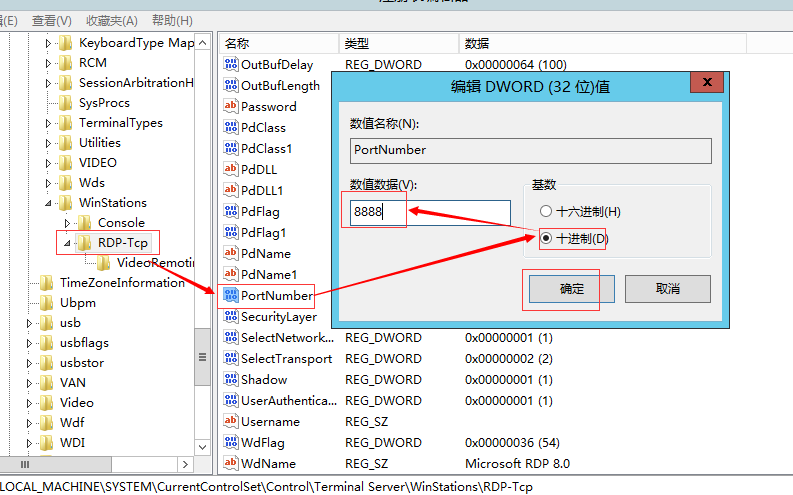Confirm the dialog with 确定 button
This screenshot has width=793, height=495.
click(x=571, y=289)
